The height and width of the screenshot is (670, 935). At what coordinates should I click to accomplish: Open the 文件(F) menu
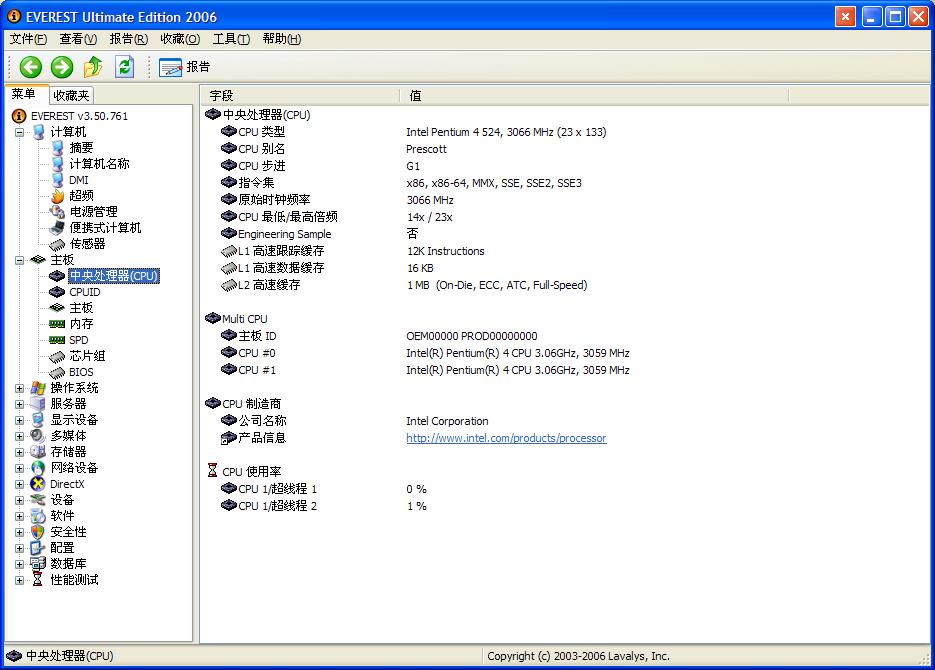[28, 39]
